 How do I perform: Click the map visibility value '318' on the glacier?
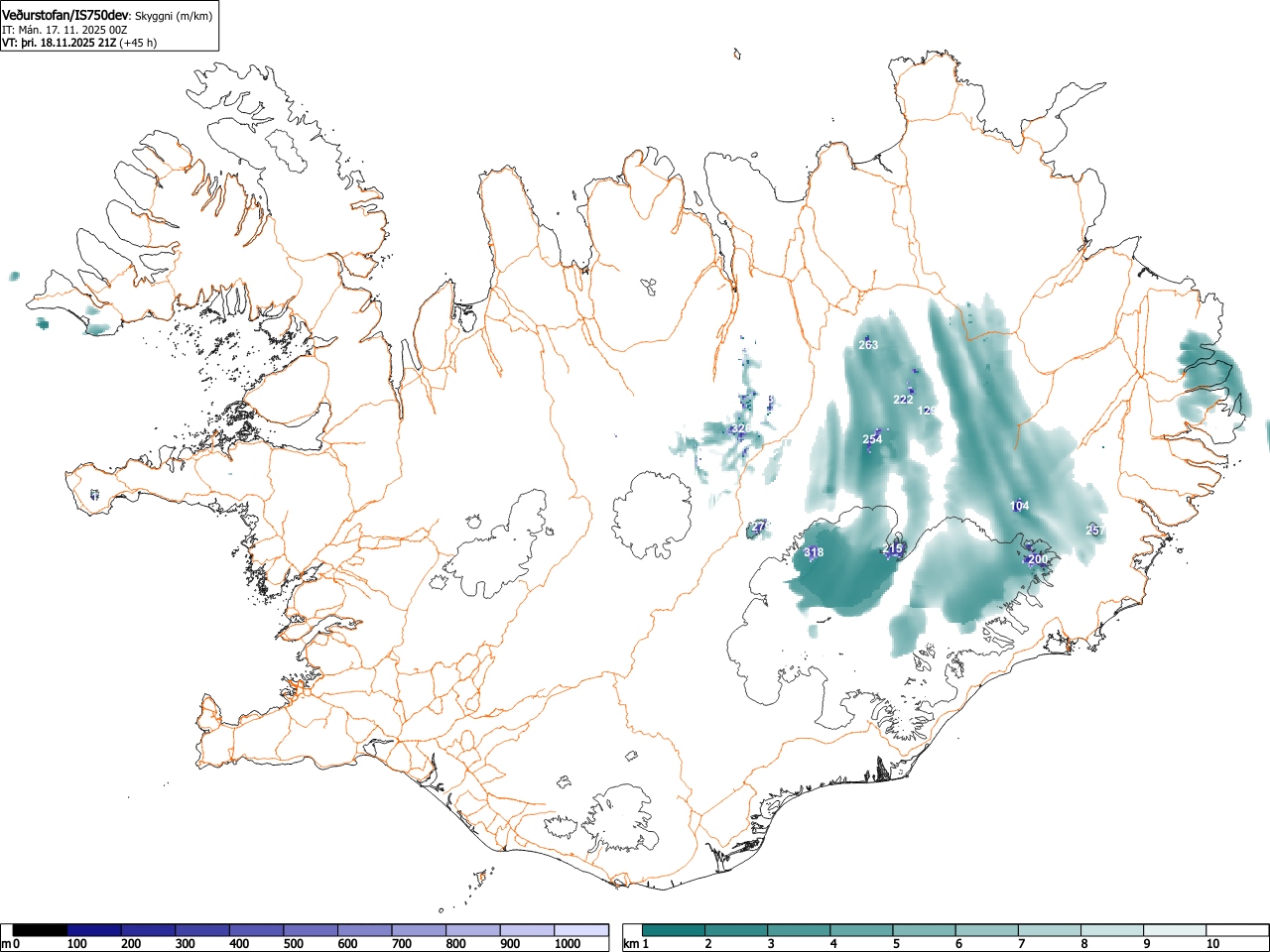[814, 552]
